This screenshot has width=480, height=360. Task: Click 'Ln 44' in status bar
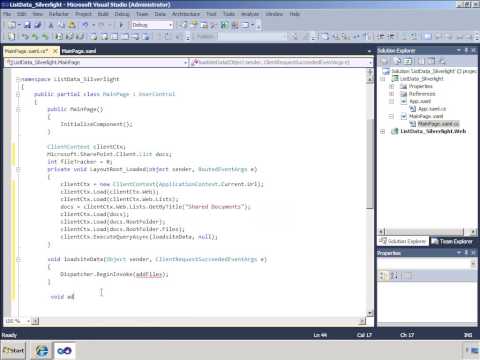(x=320, y=335)
